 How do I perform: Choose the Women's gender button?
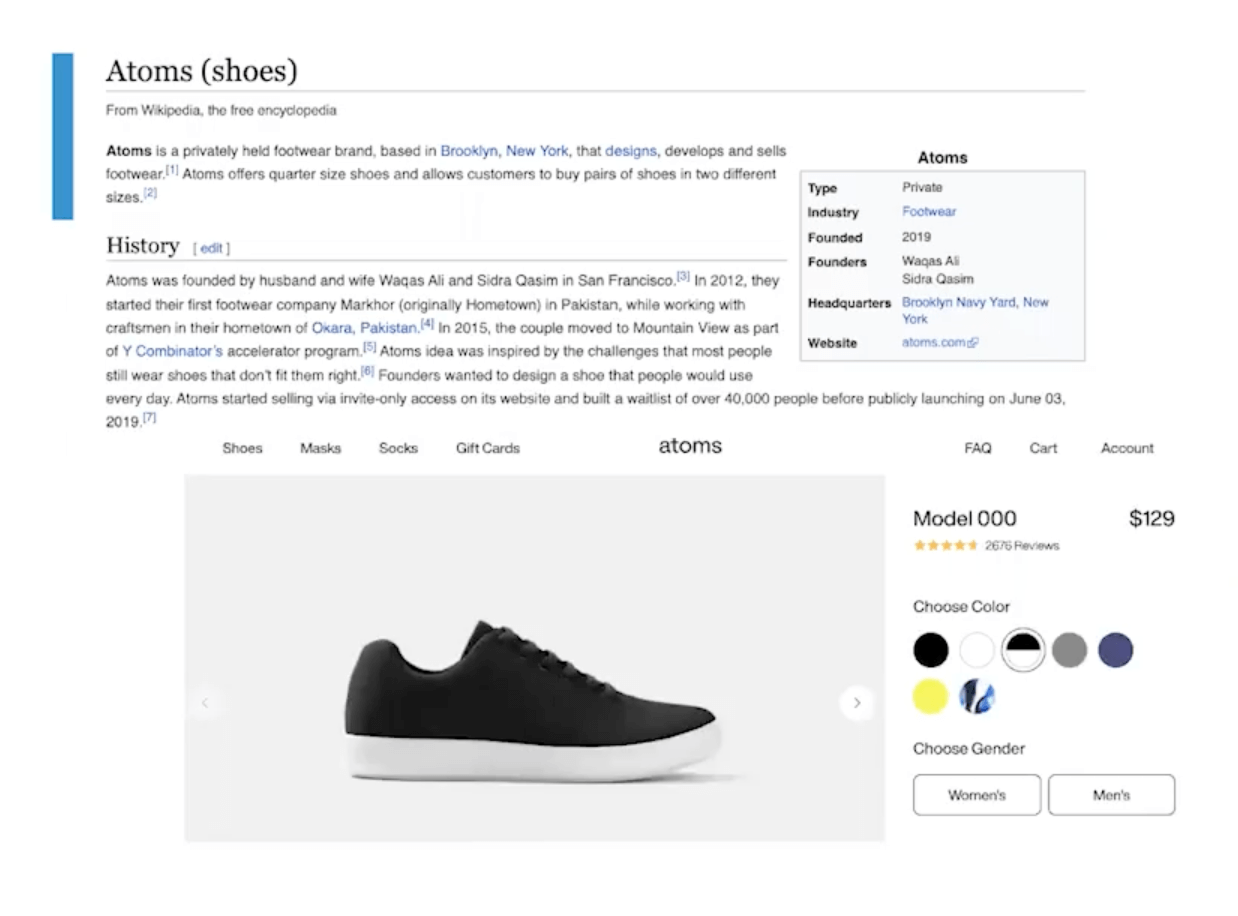(977, 795)
